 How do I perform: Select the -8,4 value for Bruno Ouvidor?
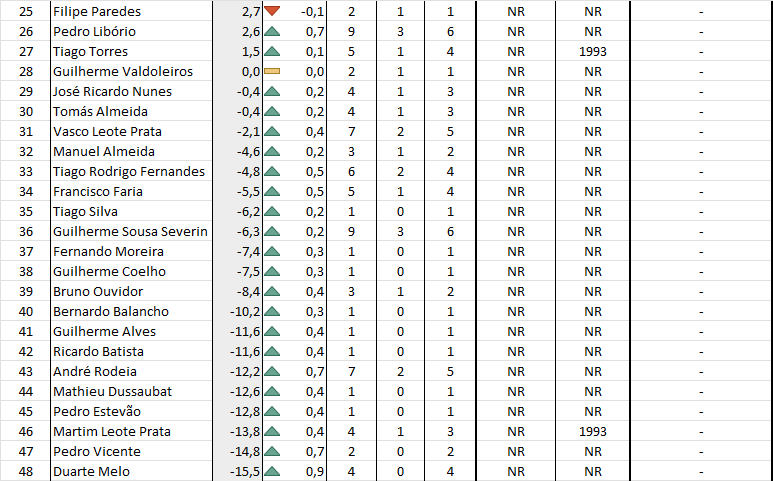248,292
